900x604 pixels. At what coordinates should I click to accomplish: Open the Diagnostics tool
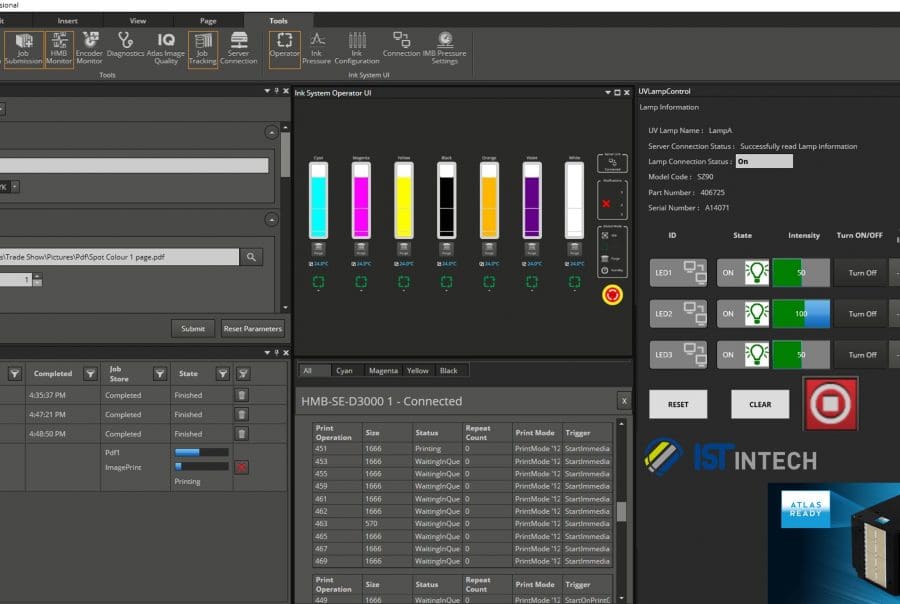(125, 48)
